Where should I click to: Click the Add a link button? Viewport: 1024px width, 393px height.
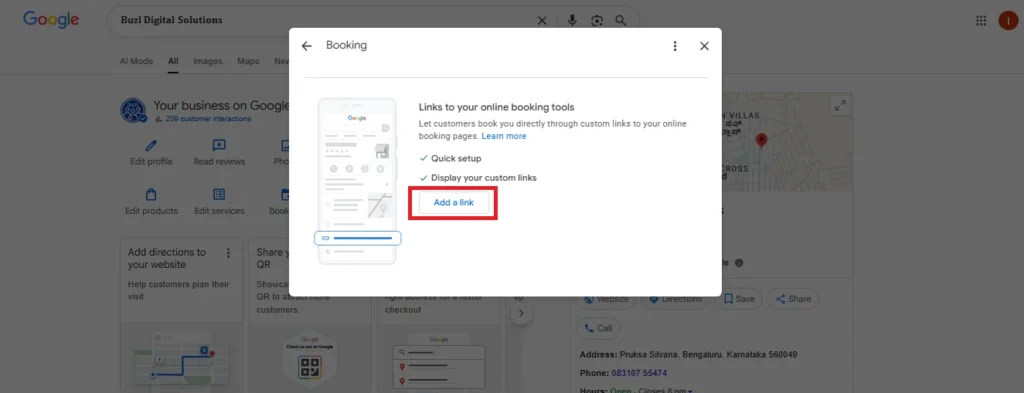453,203
